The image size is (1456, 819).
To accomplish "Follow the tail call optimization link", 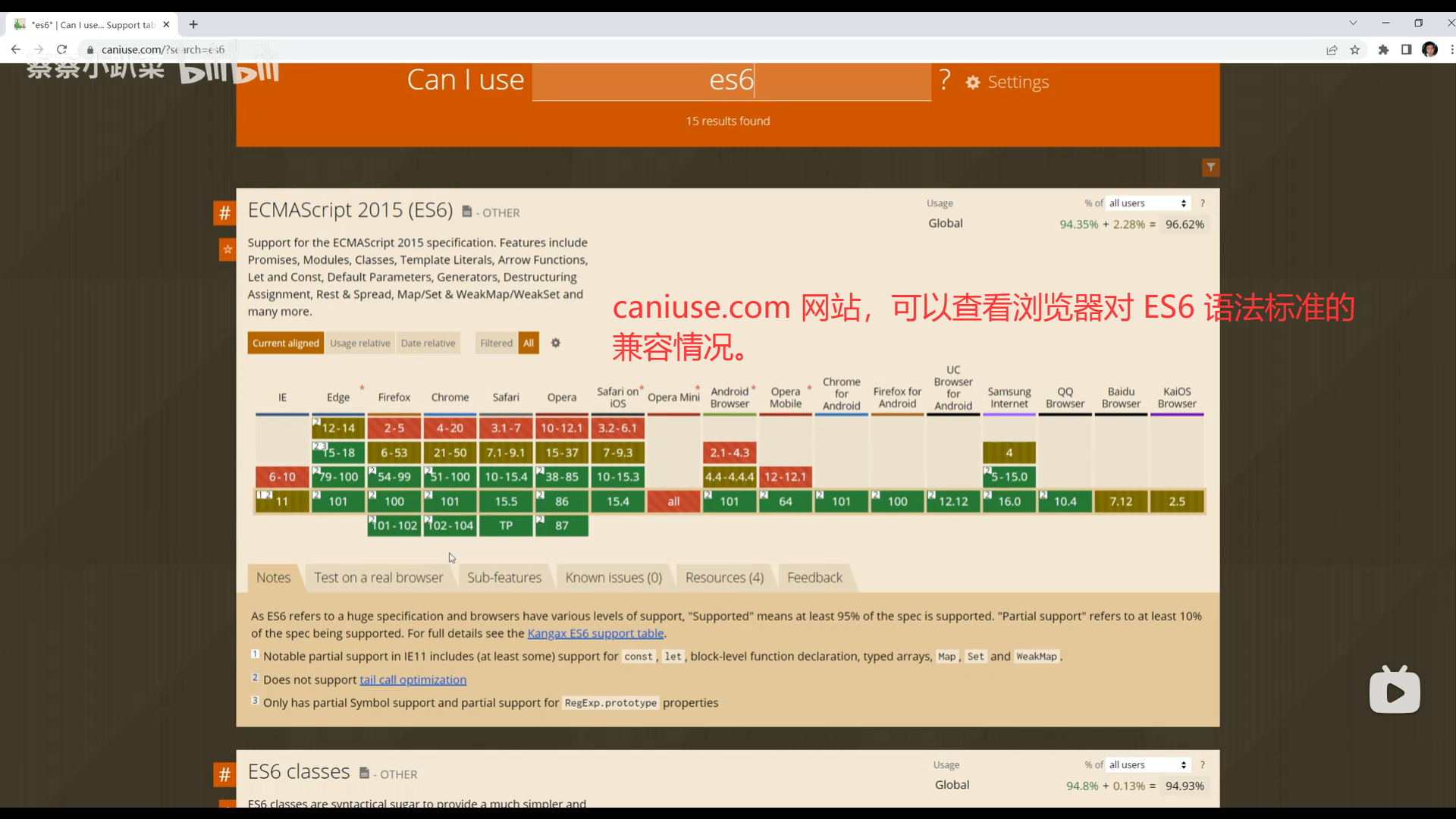I will [x=413, y=680].
